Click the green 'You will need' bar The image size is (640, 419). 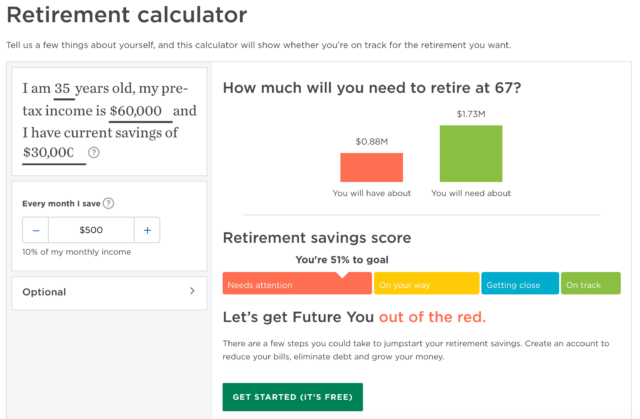pyautogui.click(x=471, y=153)
